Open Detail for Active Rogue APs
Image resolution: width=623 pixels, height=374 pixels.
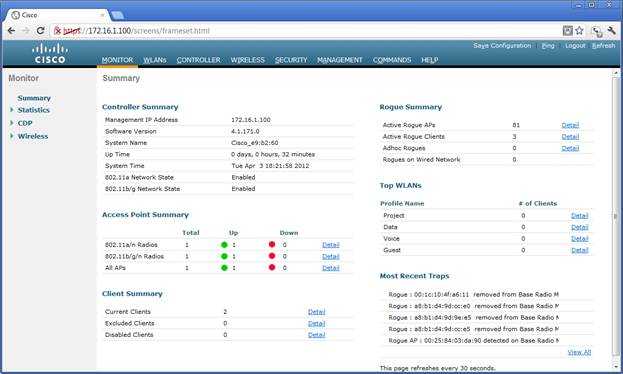pos(570,125)
